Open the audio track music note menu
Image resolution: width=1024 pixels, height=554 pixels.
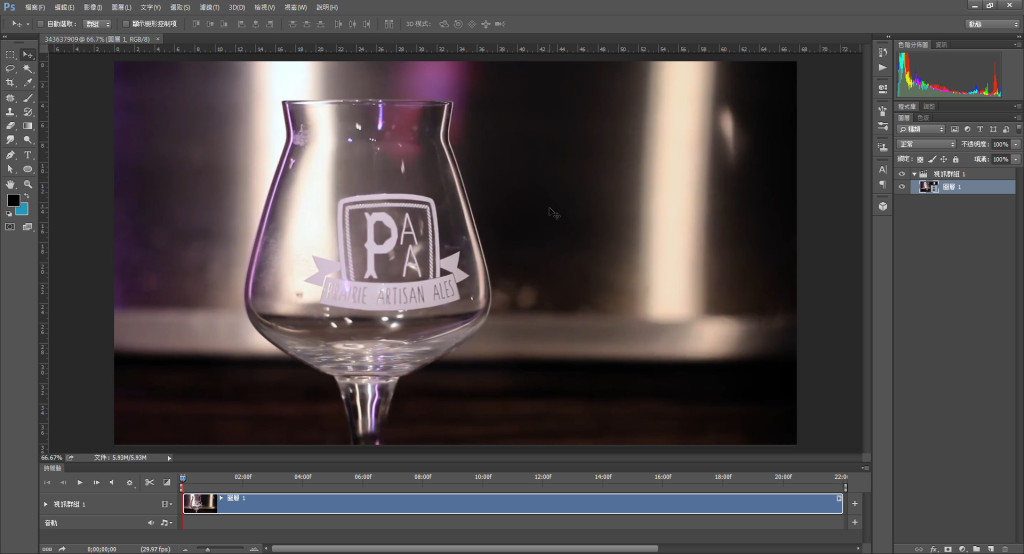166,523
